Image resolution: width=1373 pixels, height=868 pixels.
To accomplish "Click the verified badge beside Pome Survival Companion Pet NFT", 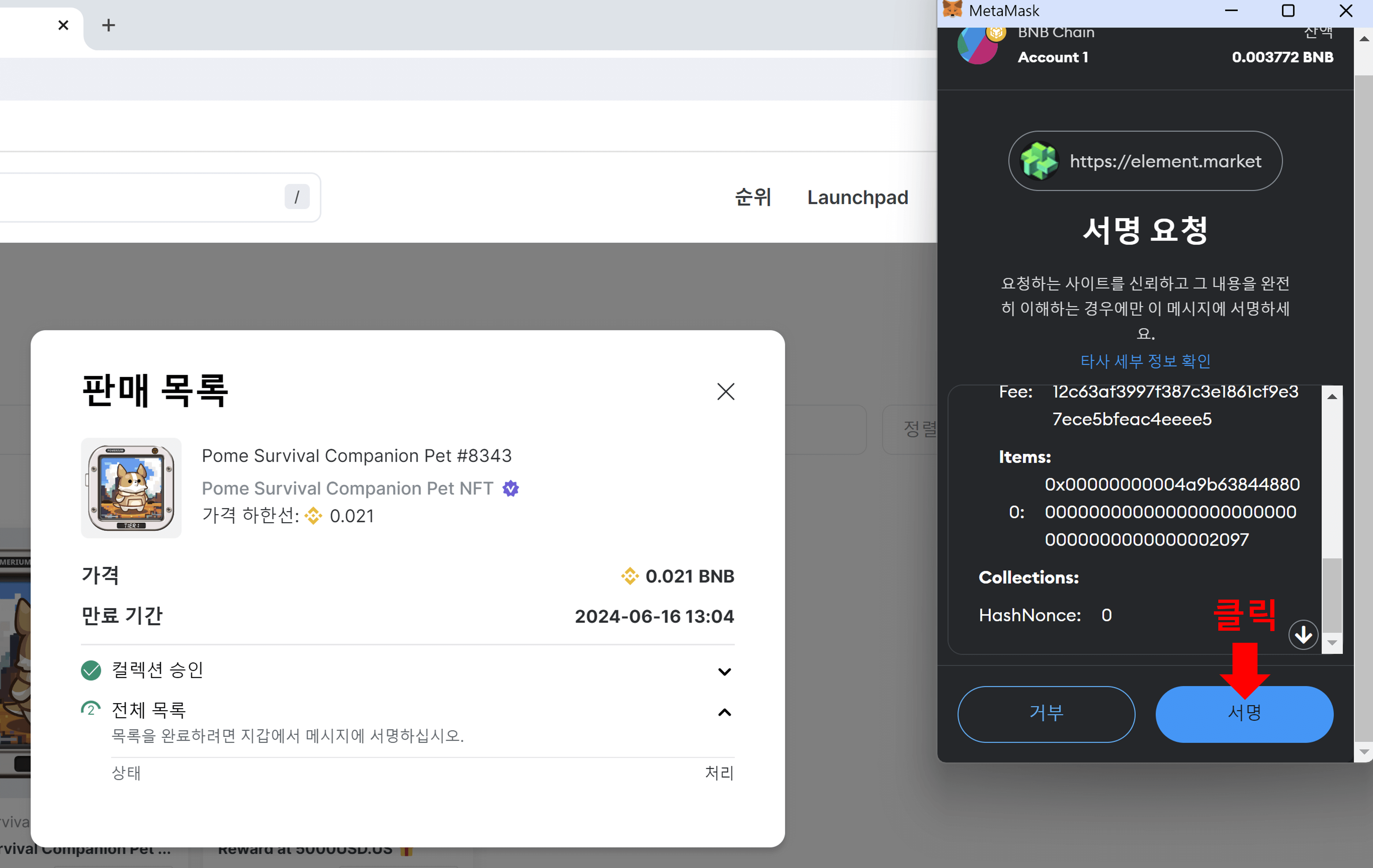I will (x=510, y=488).
